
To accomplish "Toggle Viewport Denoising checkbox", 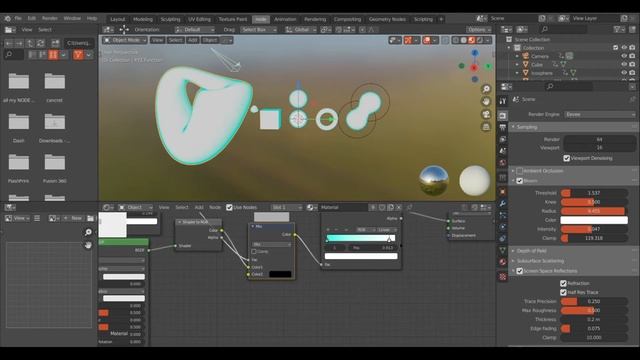I will pyautogui.click(x=567, y=158).
